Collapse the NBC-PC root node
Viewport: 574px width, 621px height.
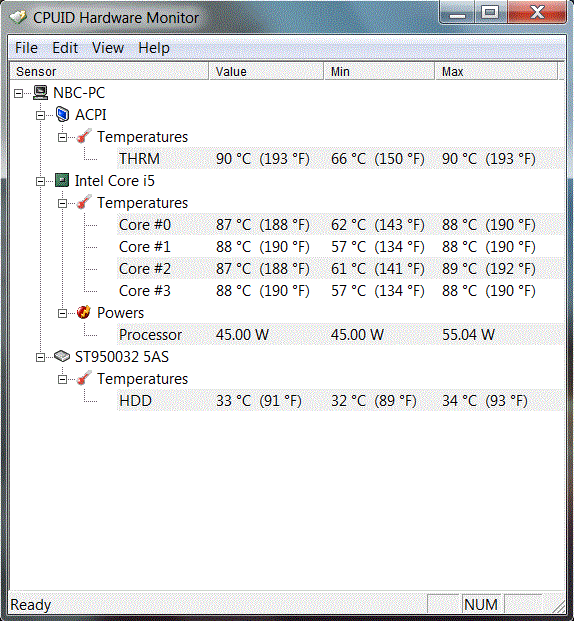[x=19, y=93]
